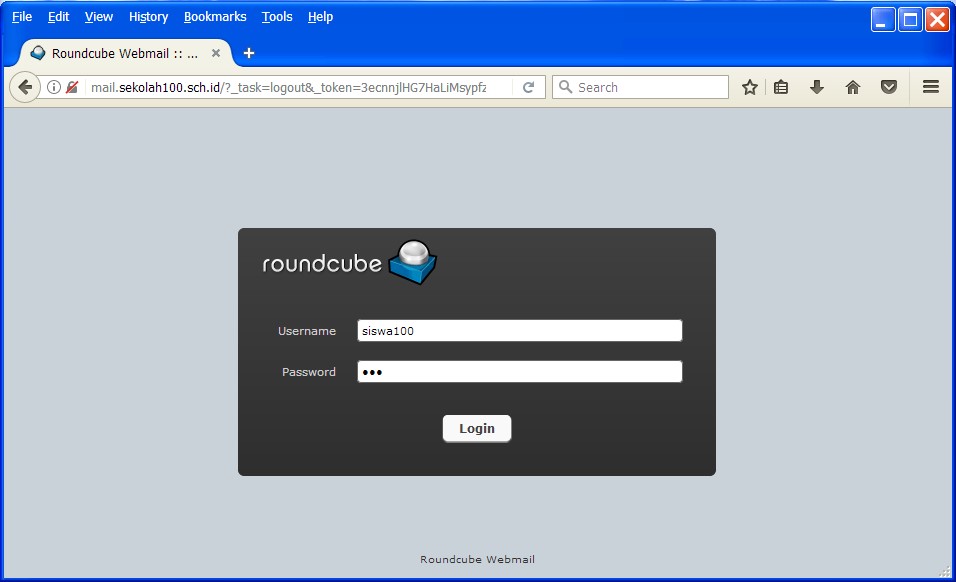This screenshot has height=582, width=956.
Task: Click the Username field containing siswa100
Action: tap(519, 331)
